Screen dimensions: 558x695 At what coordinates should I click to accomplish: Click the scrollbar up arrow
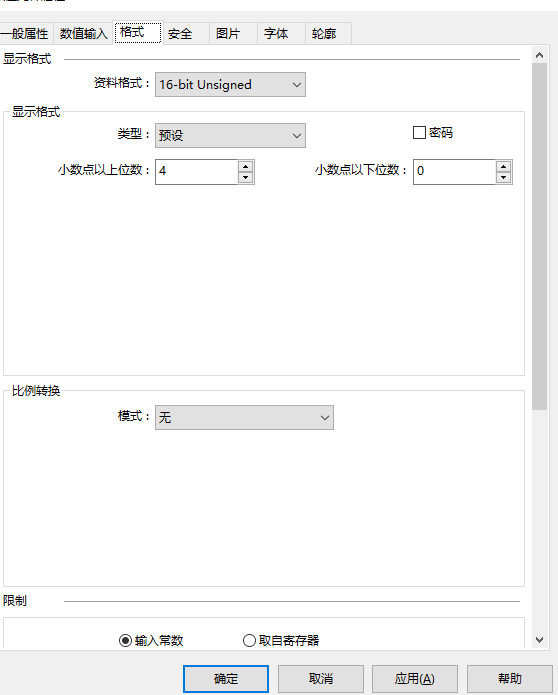pos(539,55)
